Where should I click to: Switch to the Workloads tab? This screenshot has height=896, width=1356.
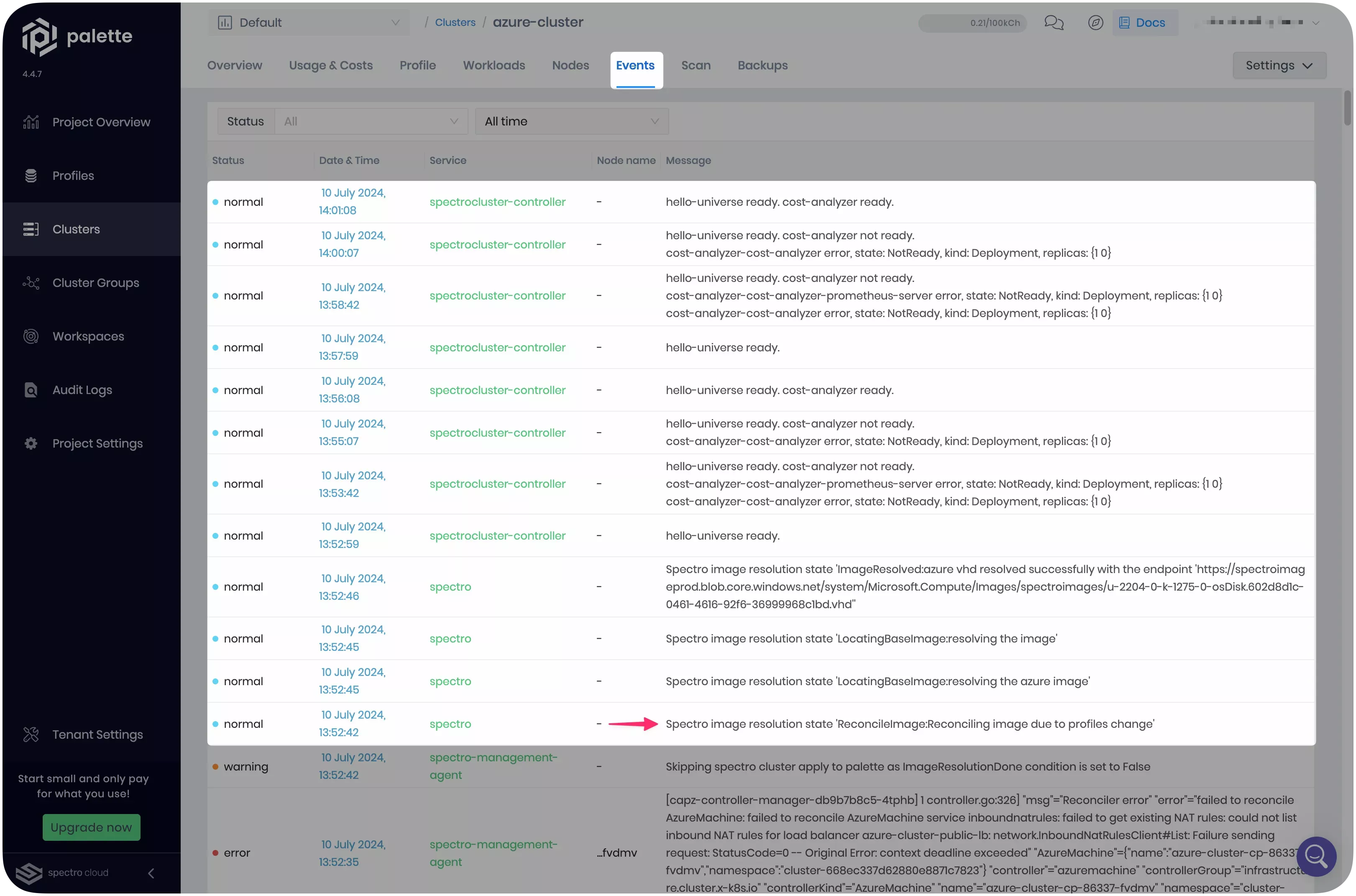pos(494,66)
